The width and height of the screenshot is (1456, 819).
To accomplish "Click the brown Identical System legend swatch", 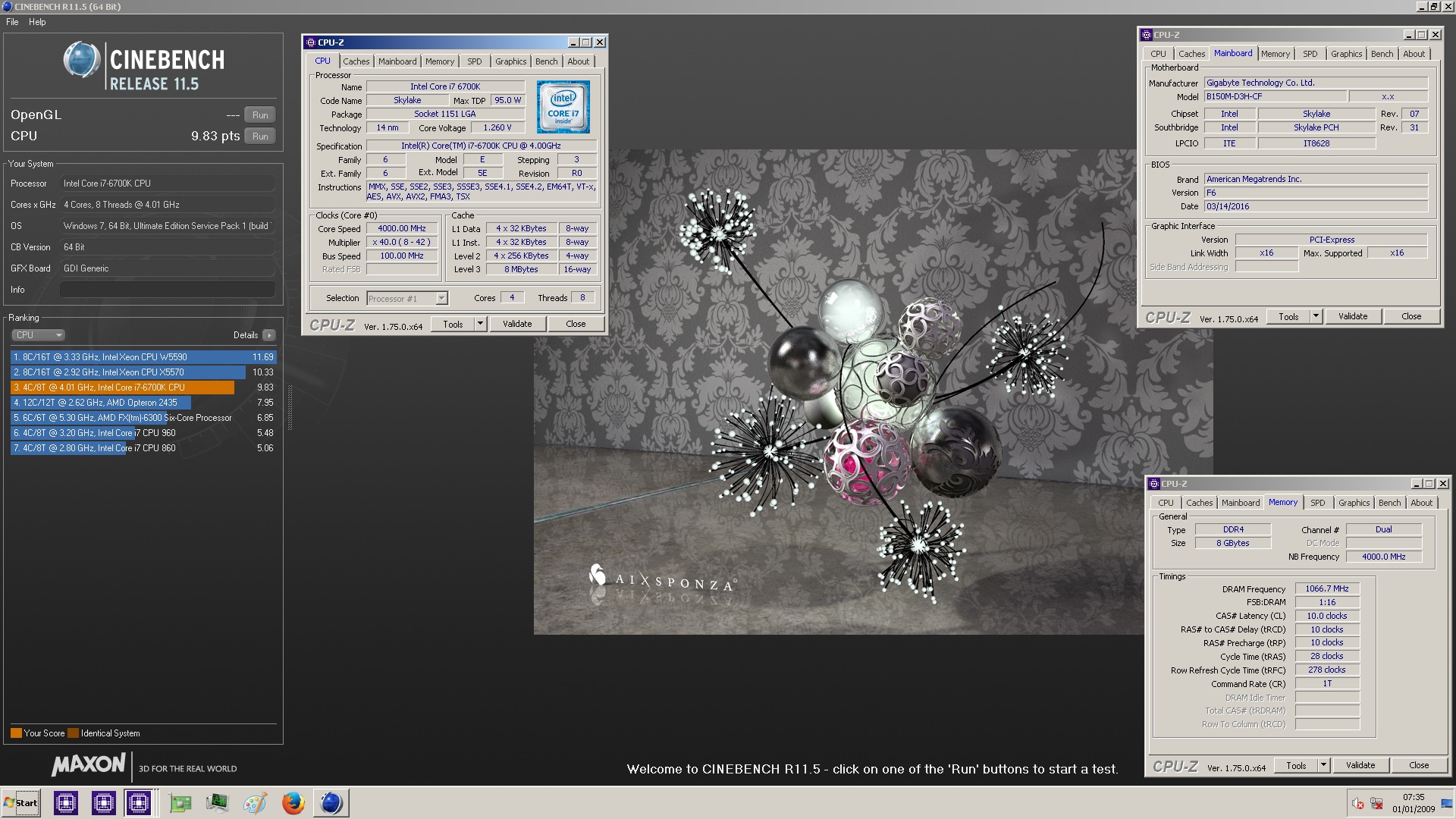I will (x=73, y=733).
